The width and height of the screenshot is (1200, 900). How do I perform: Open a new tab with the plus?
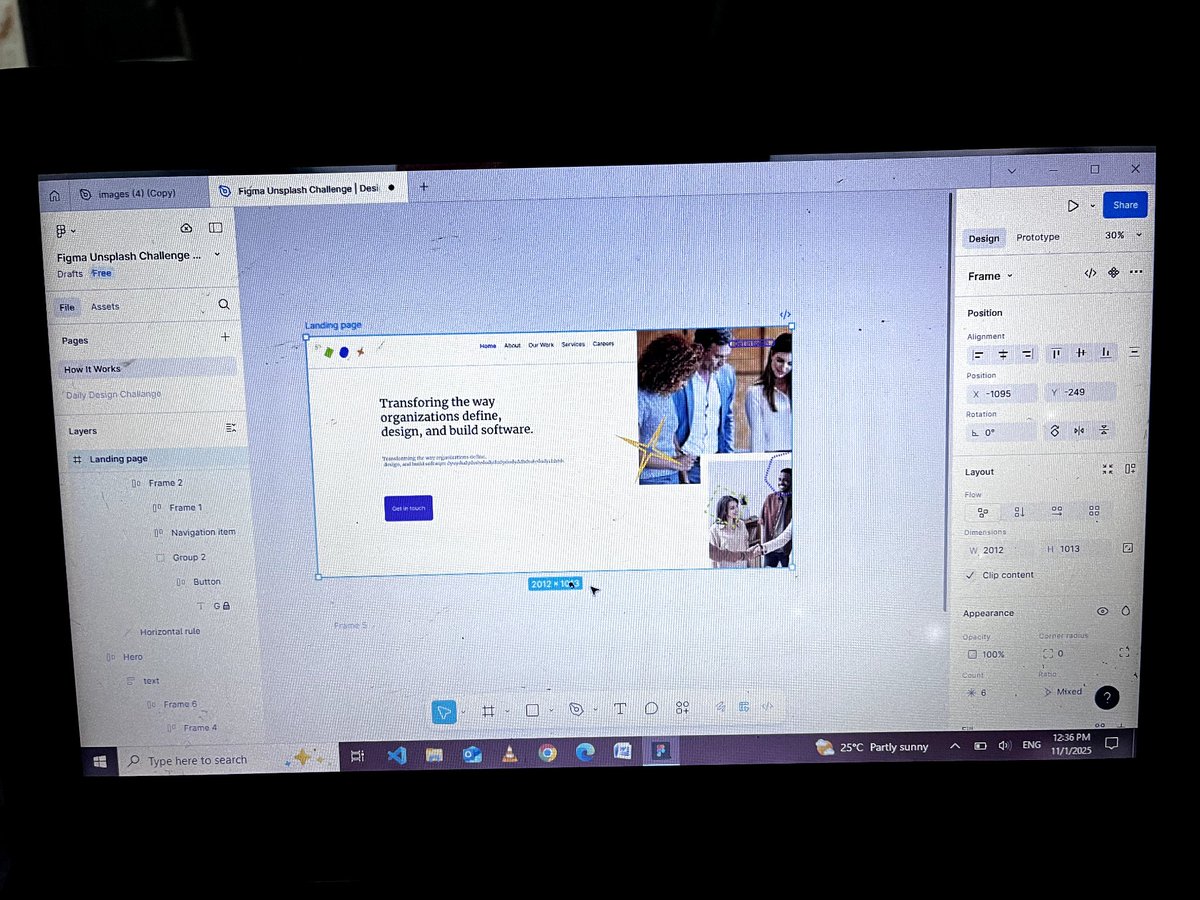(x=423, y=187)
